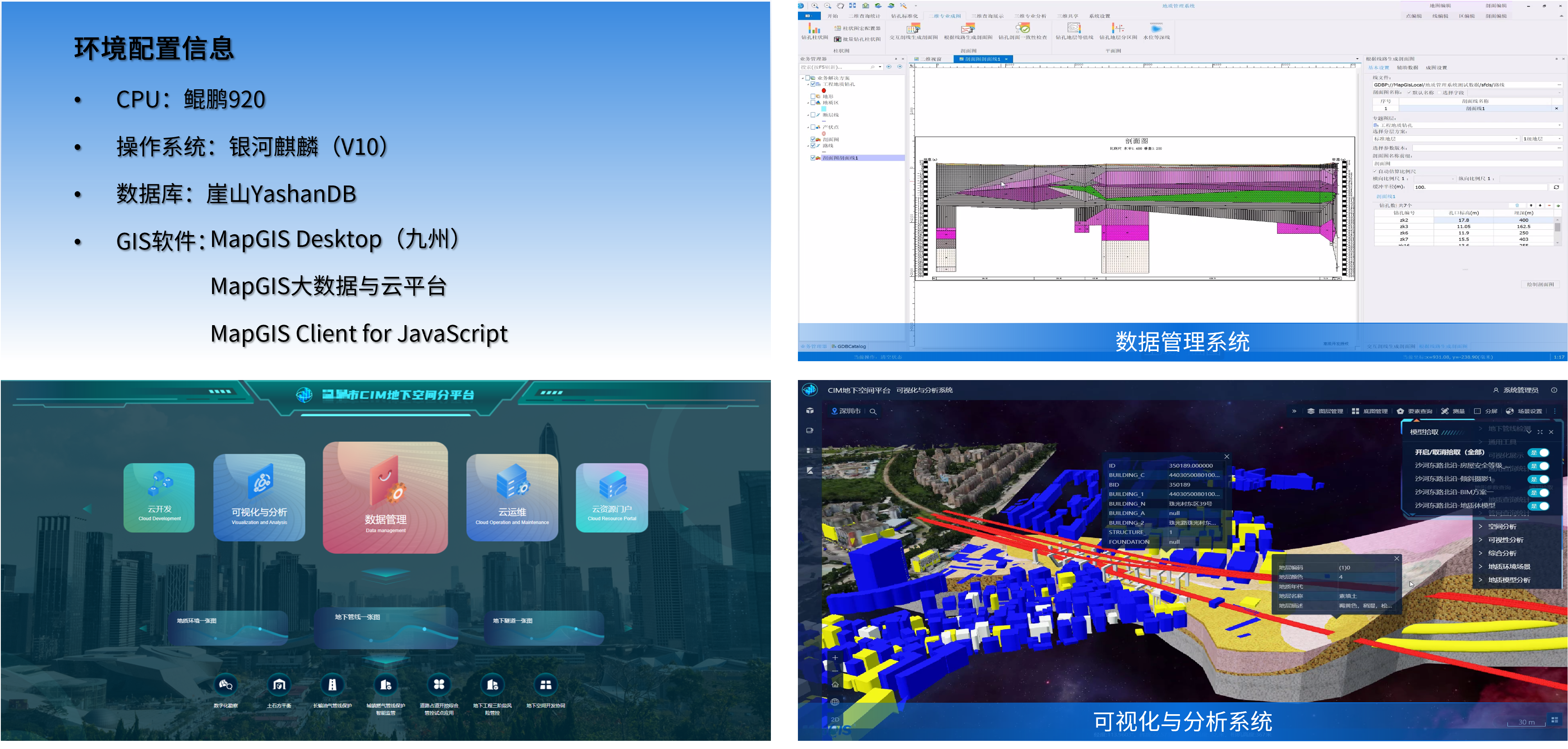Toggle the 沙河东路北沿-地质体模型 switch

[x=1538, y=506]
